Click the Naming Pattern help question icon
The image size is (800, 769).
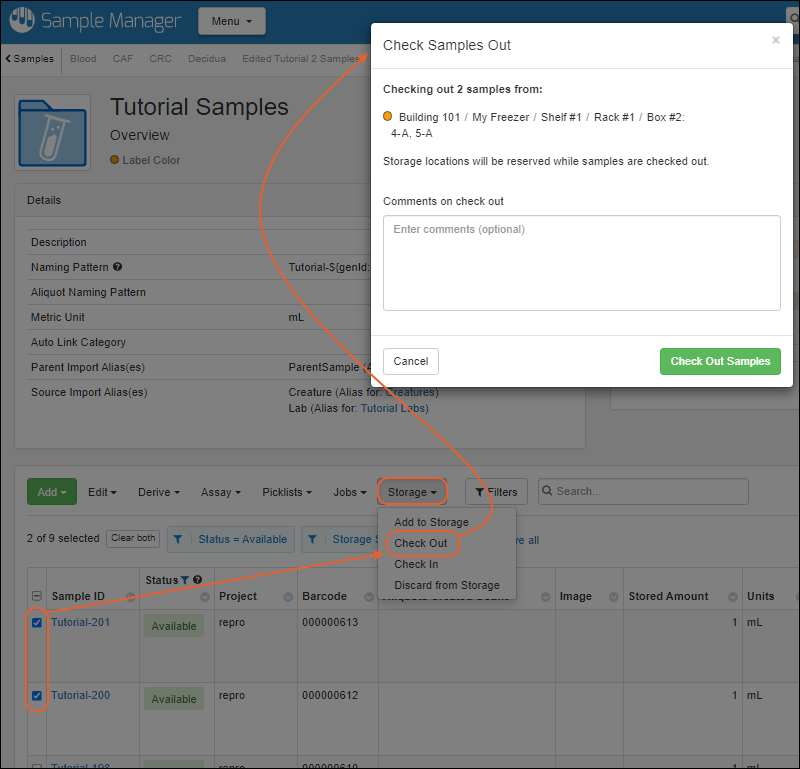click(118, 268)
